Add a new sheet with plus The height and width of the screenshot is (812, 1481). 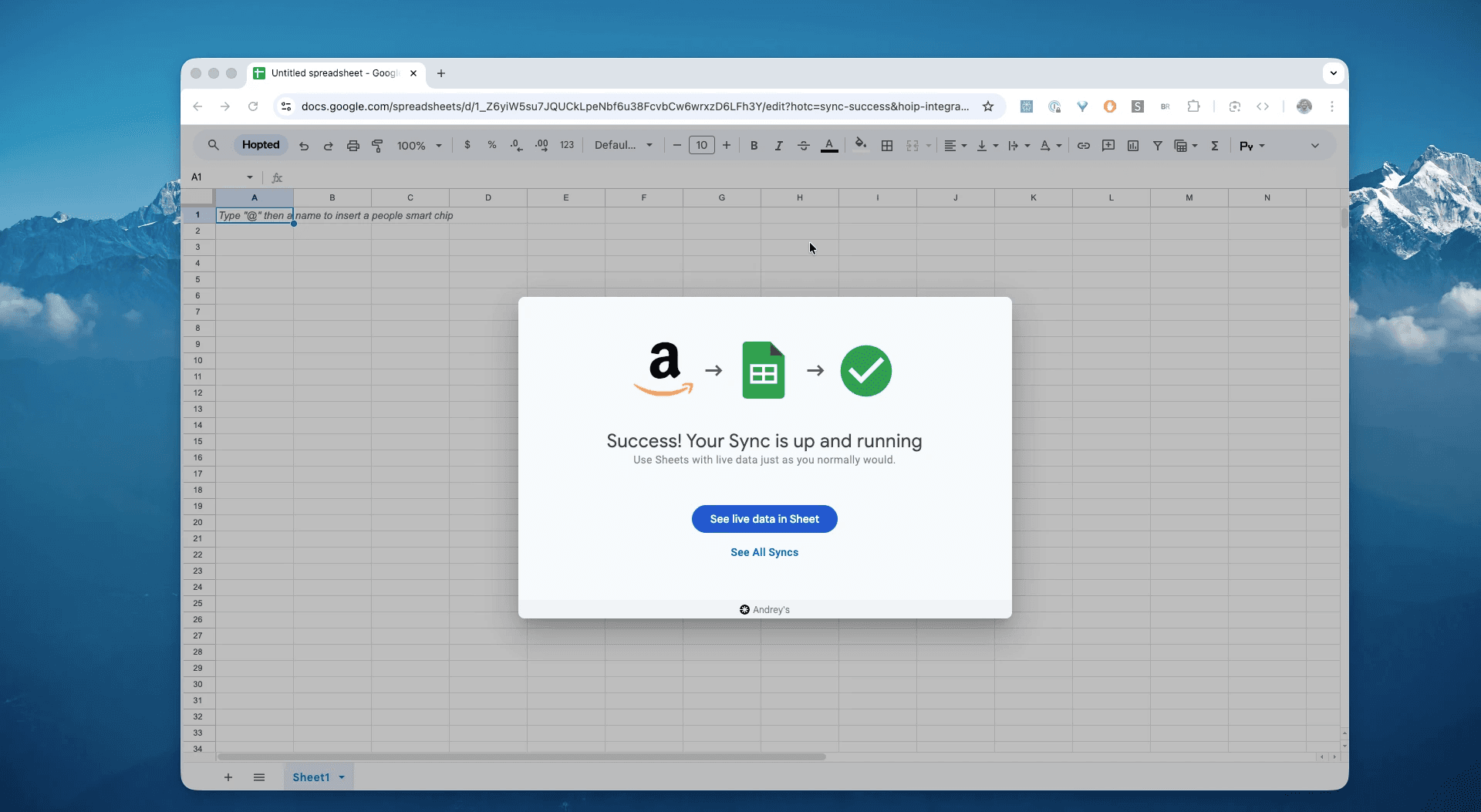(228, 777)
